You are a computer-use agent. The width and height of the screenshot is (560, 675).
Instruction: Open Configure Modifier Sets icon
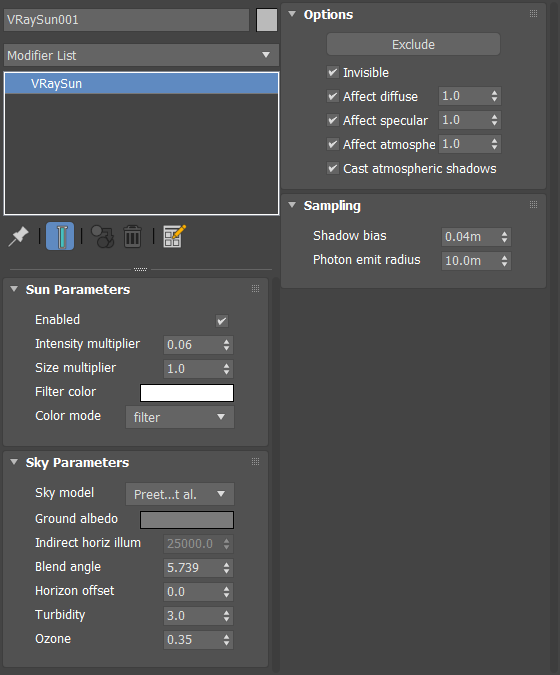coord(174,236)
